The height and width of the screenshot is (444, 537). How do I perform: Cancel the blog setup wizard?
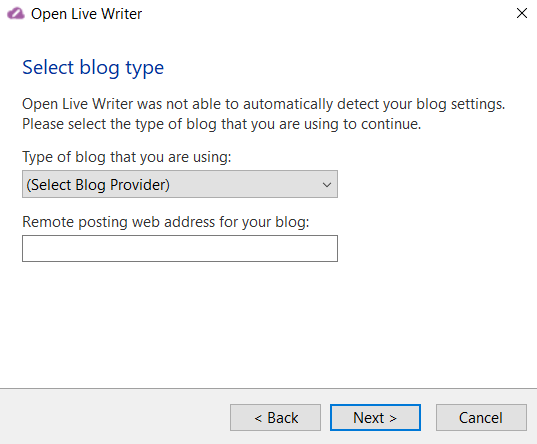[481, 417]
